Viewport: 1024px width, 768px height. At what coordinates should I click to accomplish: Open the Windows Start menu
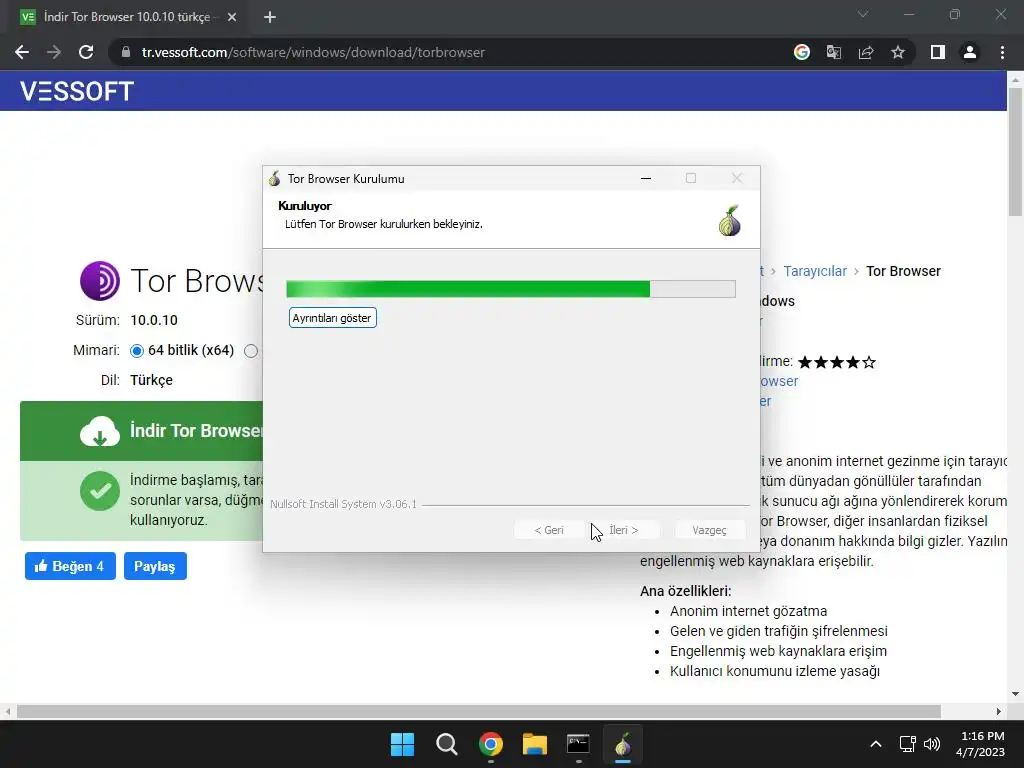click(402, 744)
